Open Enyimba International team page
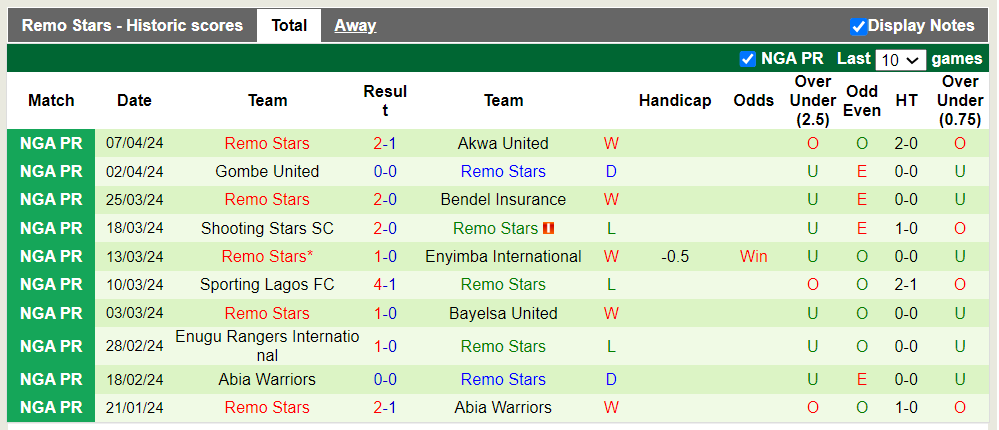Viewport: 999px width, 430px height. [x=503, y=256]
